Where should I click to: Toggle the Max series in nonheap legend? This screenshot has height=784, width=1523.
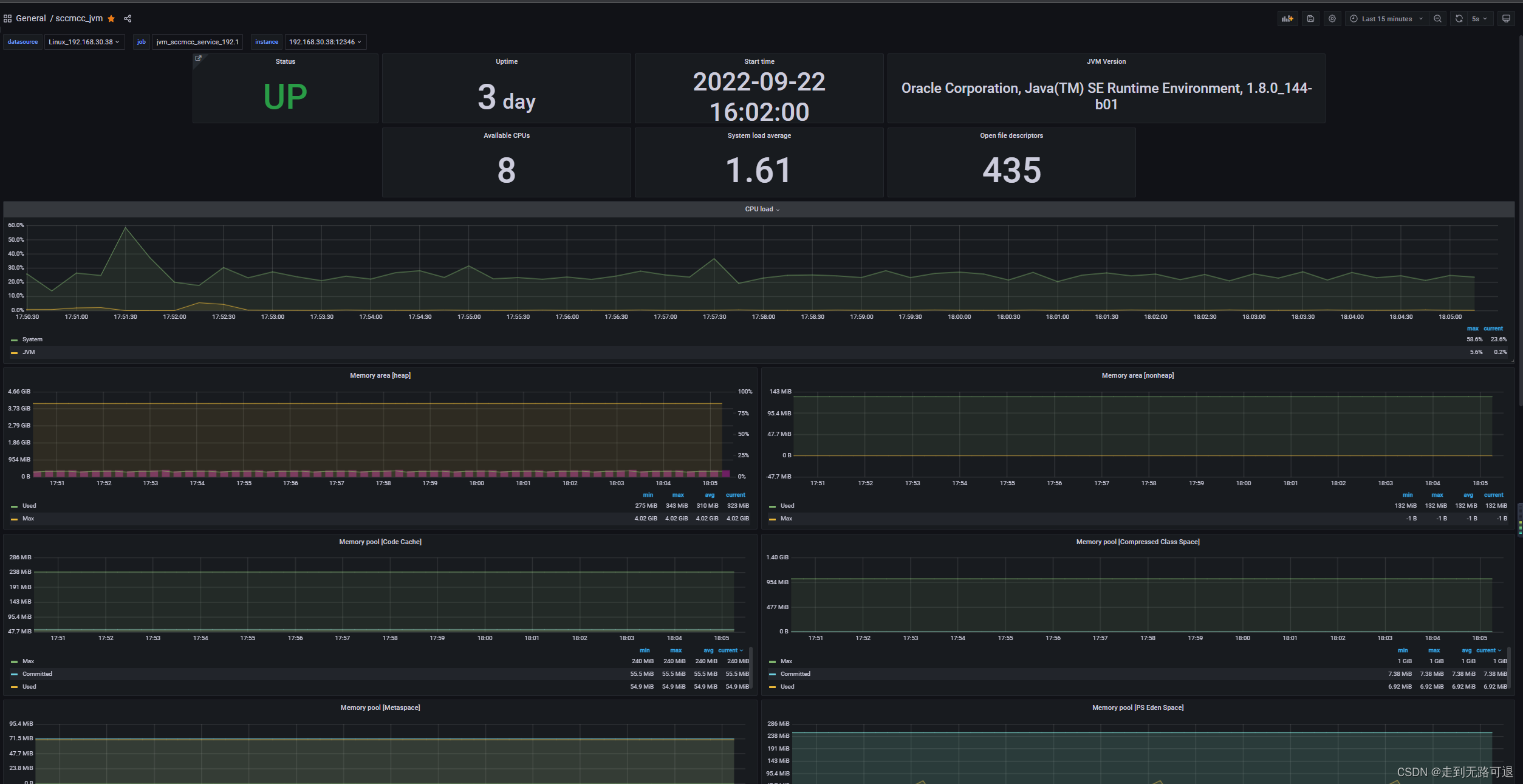tap(786, 519)
